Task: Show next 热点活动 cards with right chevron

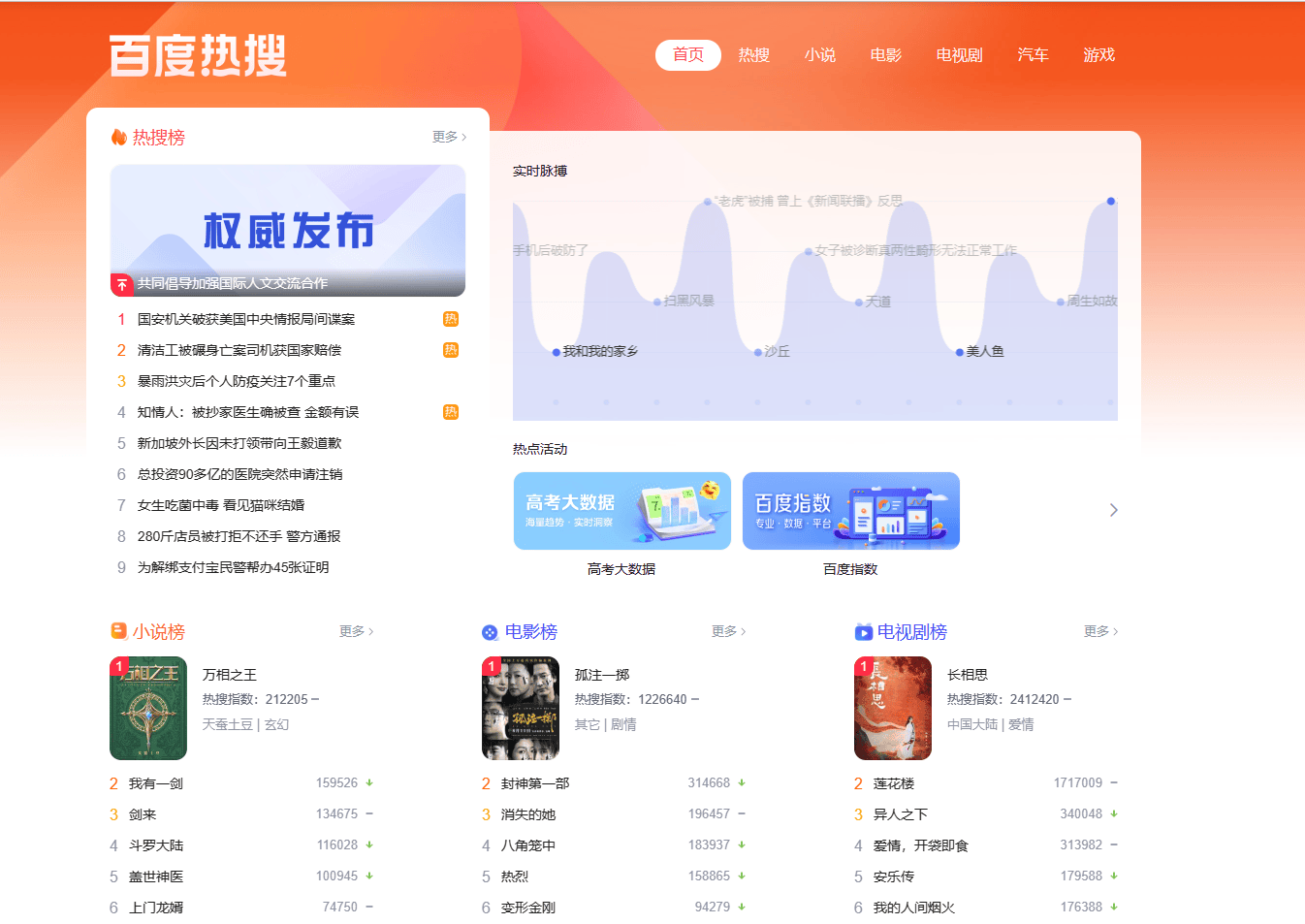Action: click(x=1113, y=510)
